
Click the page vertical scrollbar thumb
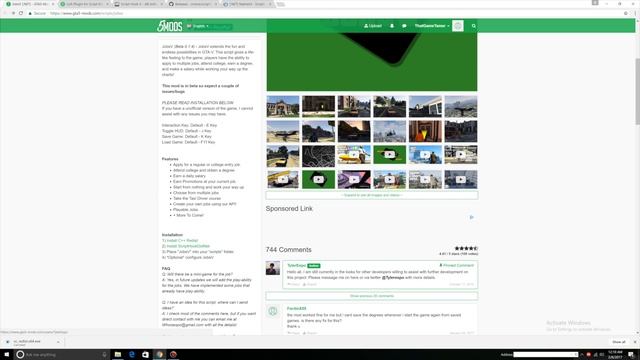(x=637, y=92)
